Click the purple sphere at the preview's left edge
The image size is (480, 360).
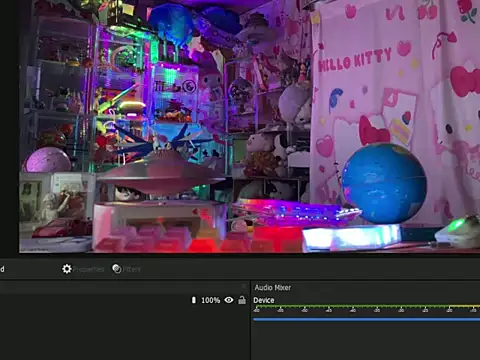pos(47,160)
